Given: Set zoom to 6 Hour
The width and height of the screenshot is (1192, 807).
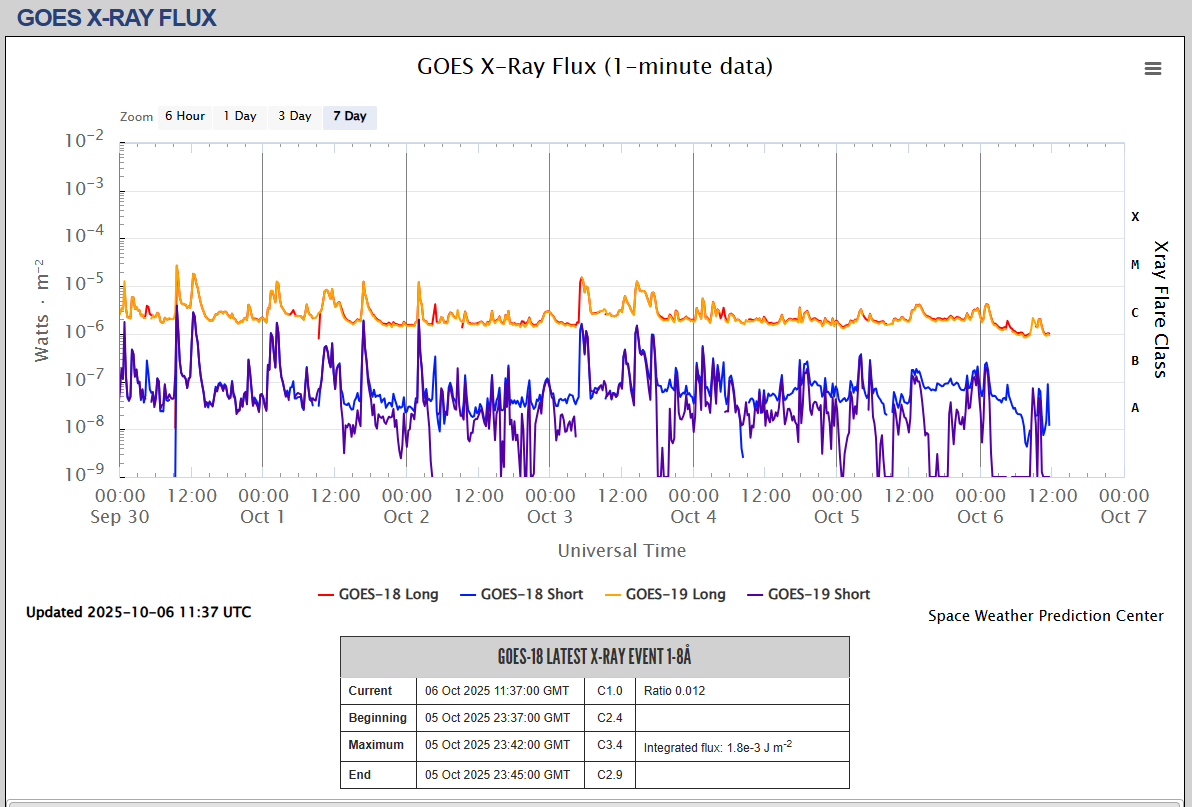Looking at the screenshot, I should (185, 116).
